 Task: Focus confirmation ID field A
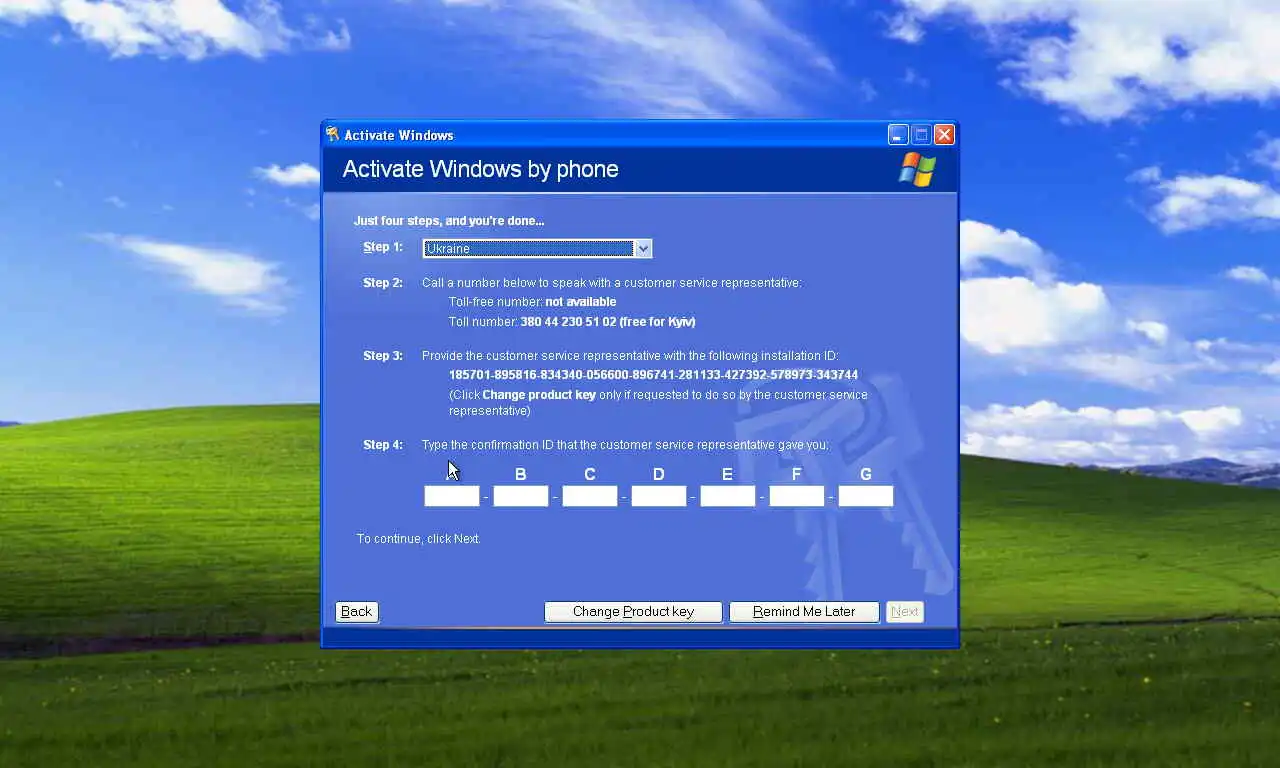point(452,496)
